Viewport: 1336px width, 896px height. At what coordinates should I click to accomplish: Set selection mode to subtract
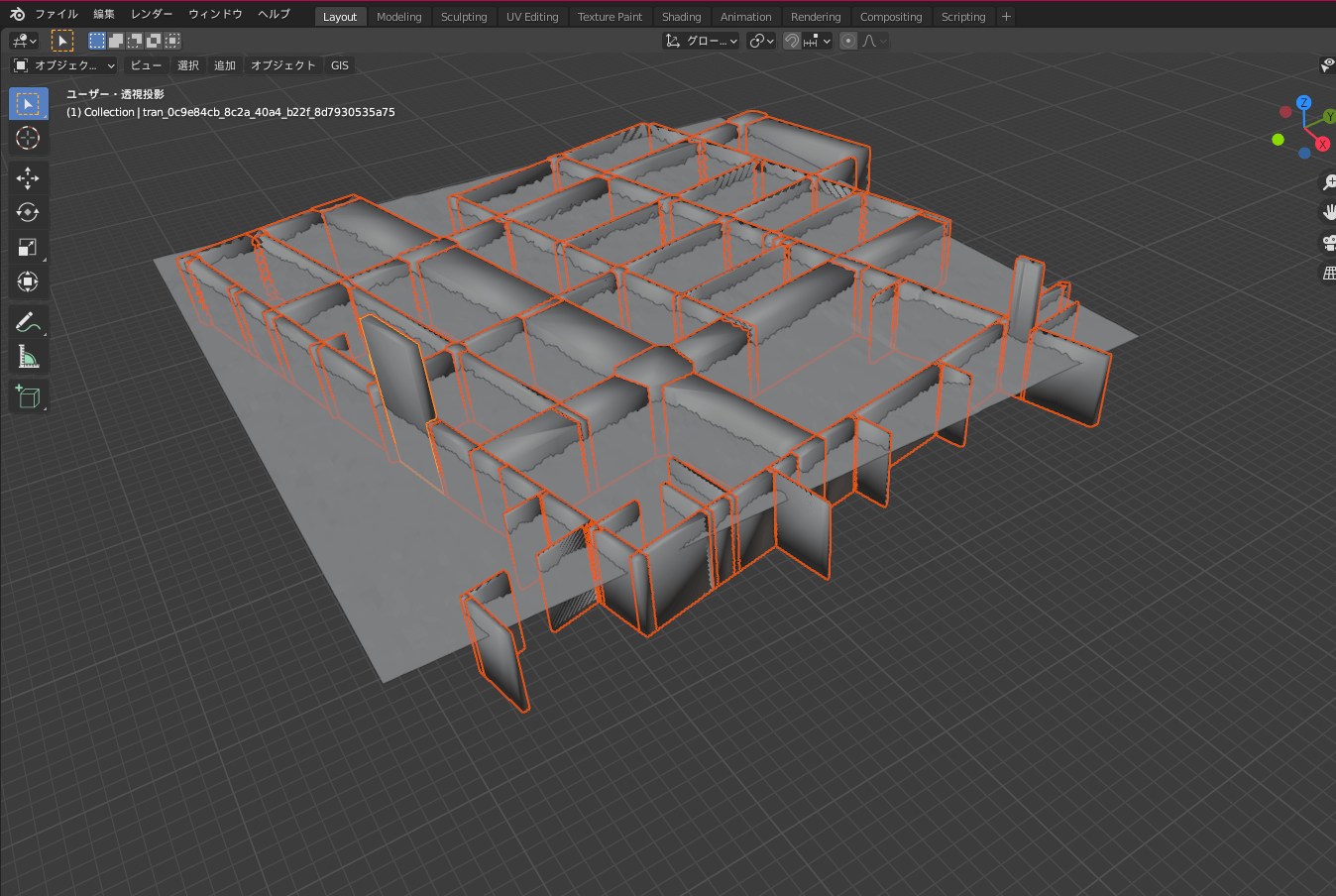coord(135,41)
